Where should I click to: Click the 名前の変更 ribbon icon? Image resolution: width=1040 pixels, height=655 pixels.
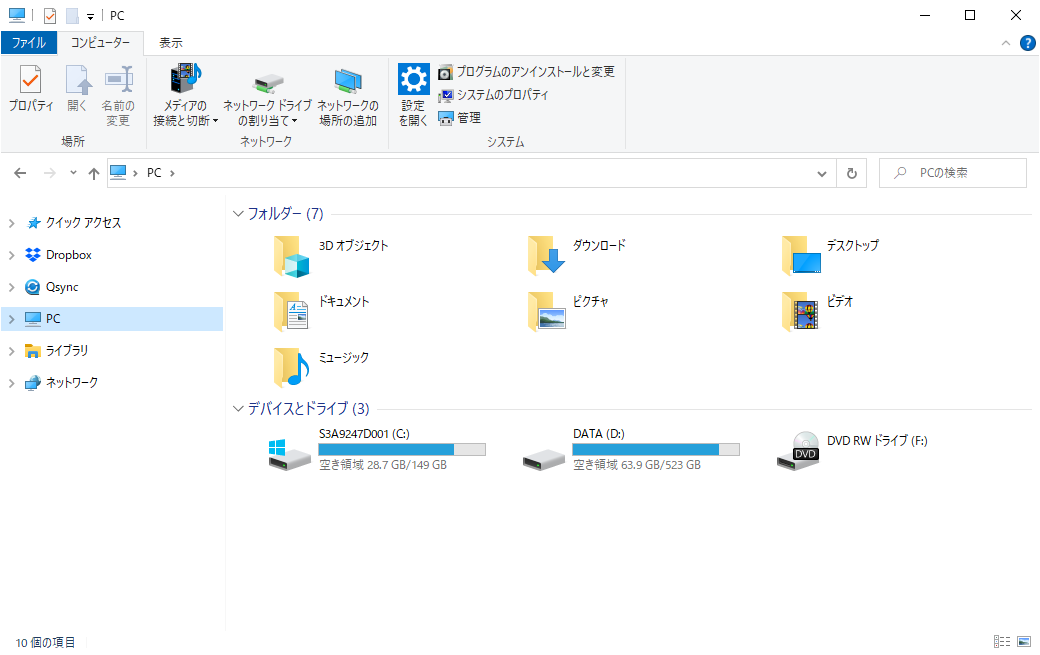click(119, 80)
